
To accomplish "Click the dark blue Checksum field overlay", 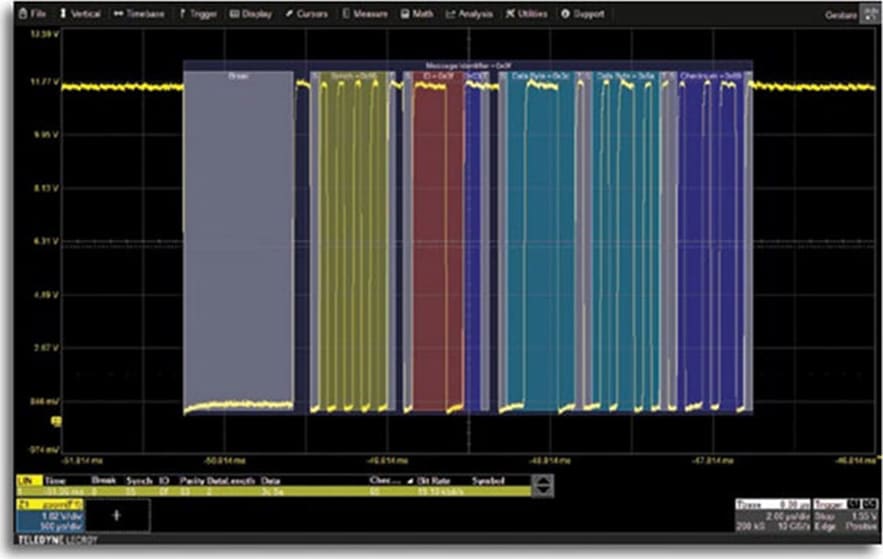I will point(711,242).
